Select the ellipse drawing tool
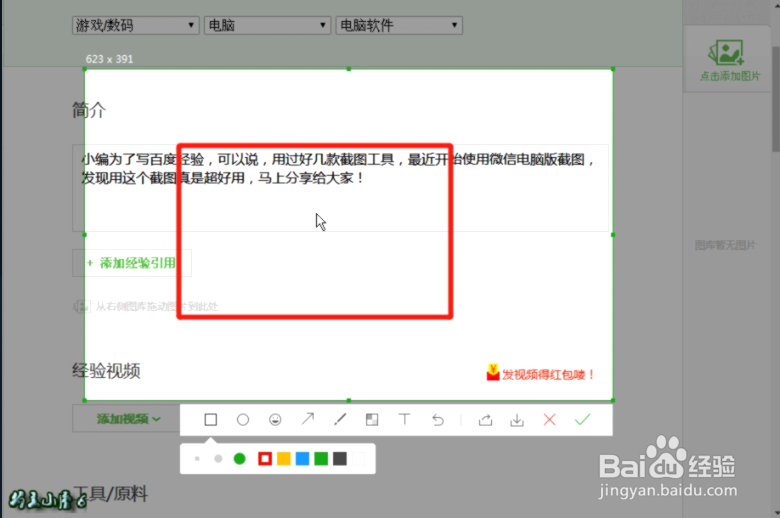 (243, 420)
